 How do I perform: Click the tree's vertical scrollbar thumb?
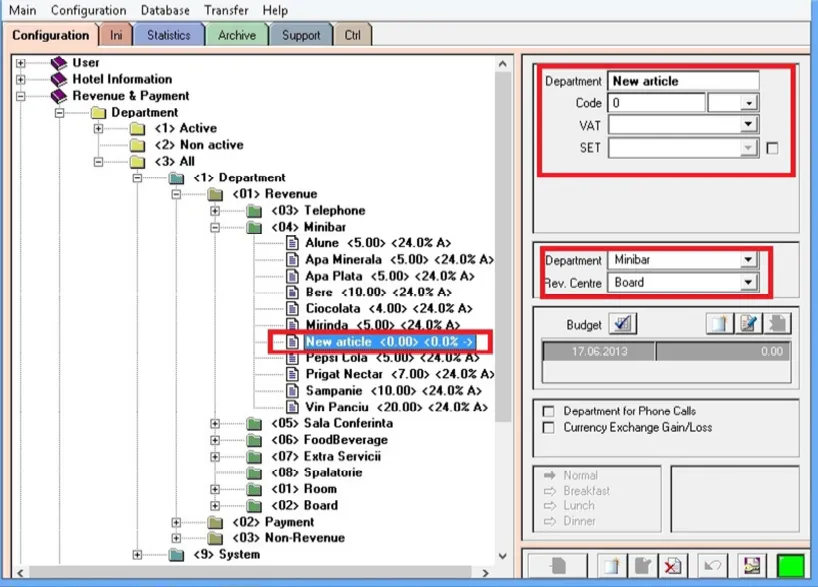tap(503, 246)
